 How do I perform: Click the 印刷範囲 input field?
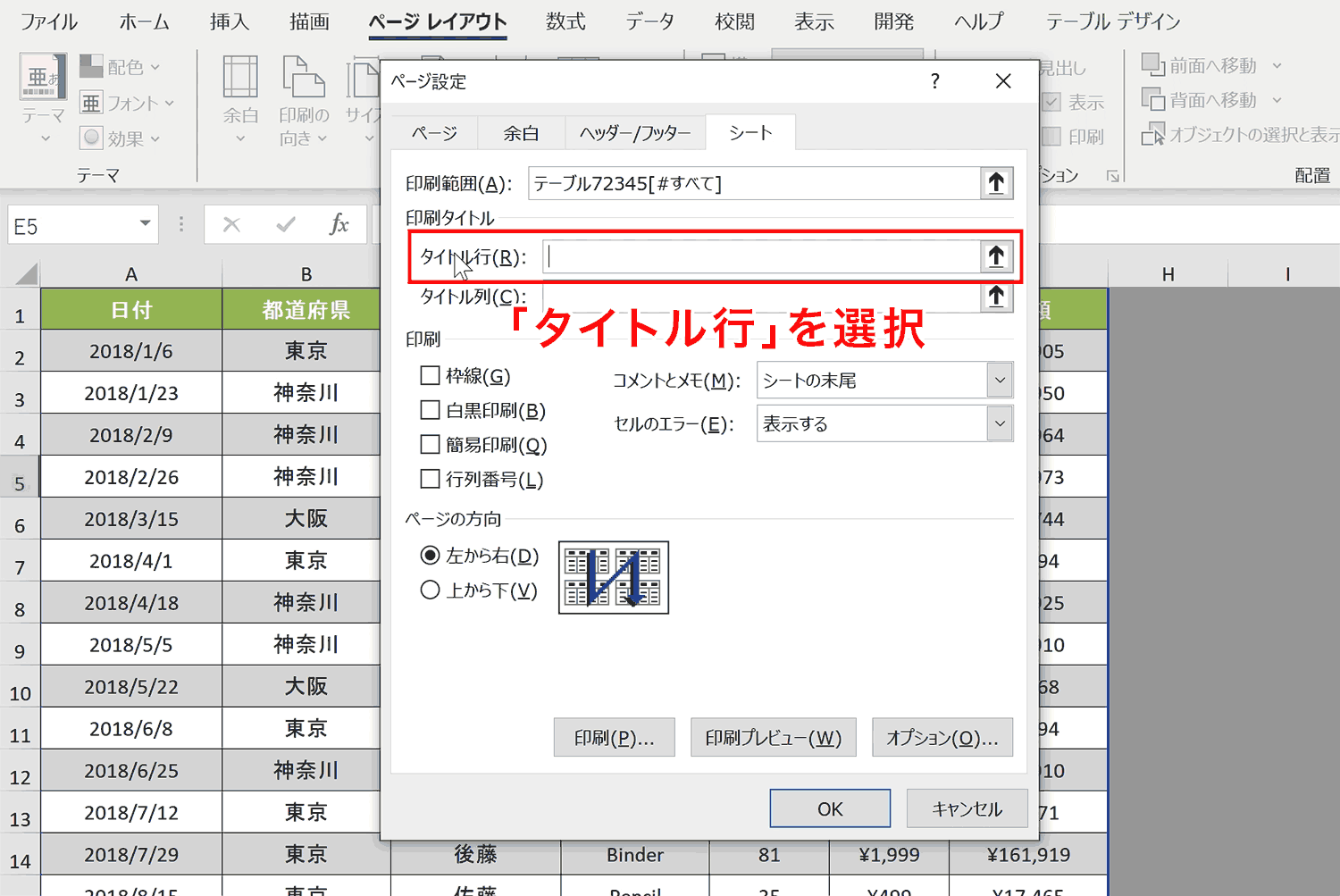pos(754,183)
